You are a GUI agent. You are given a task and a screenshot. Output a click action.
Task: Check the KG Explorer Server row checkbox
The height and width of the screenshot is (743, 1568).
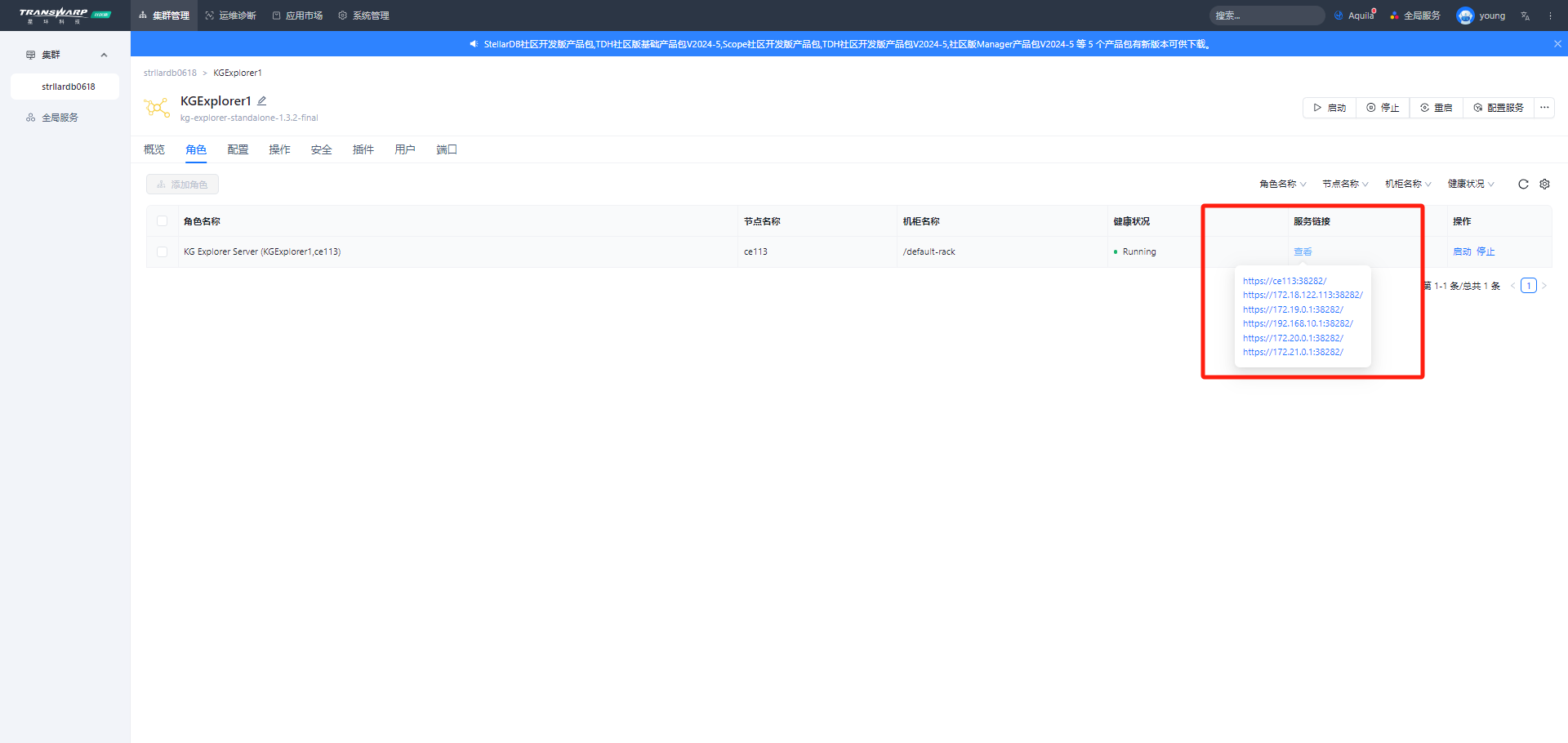pos(162,251)
